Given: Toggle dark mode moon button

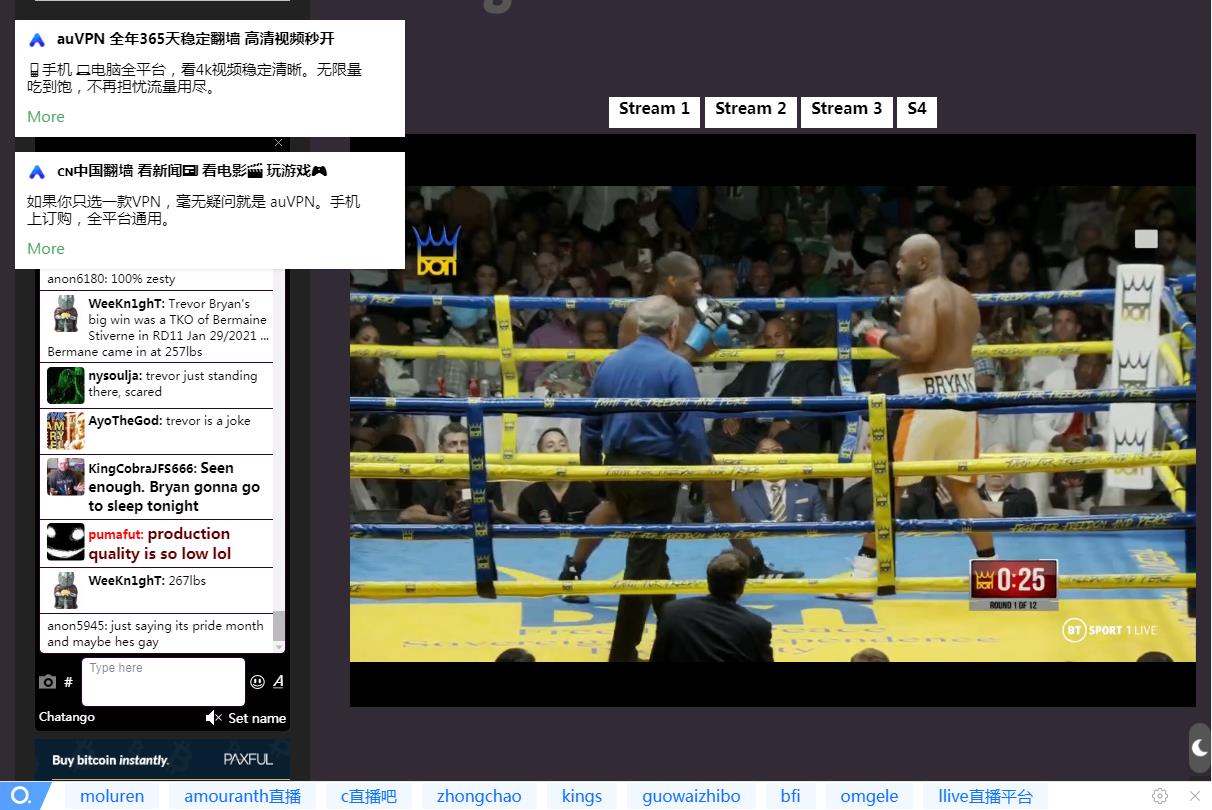Looking at the screenshot, I should [x=1200, y=747].
